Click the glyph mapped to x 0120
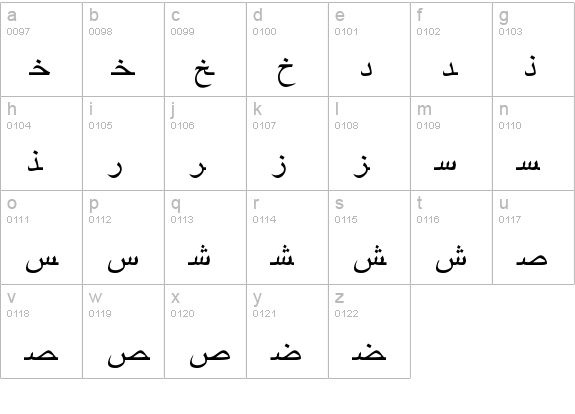 (205, 331)
